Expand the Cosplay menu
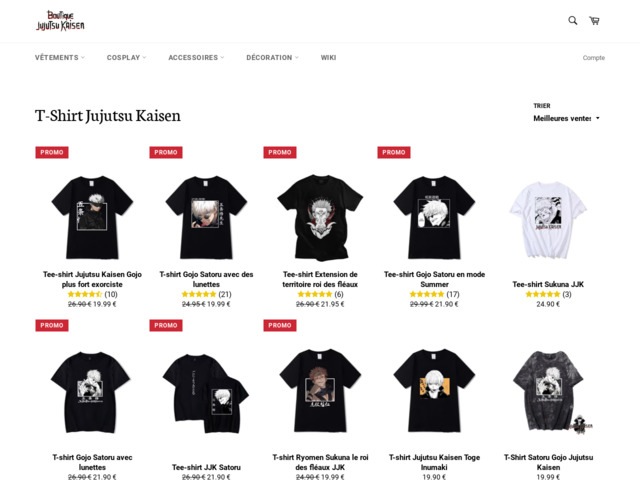The height and width of the screenshot is (480, 640). pos(126,58)
